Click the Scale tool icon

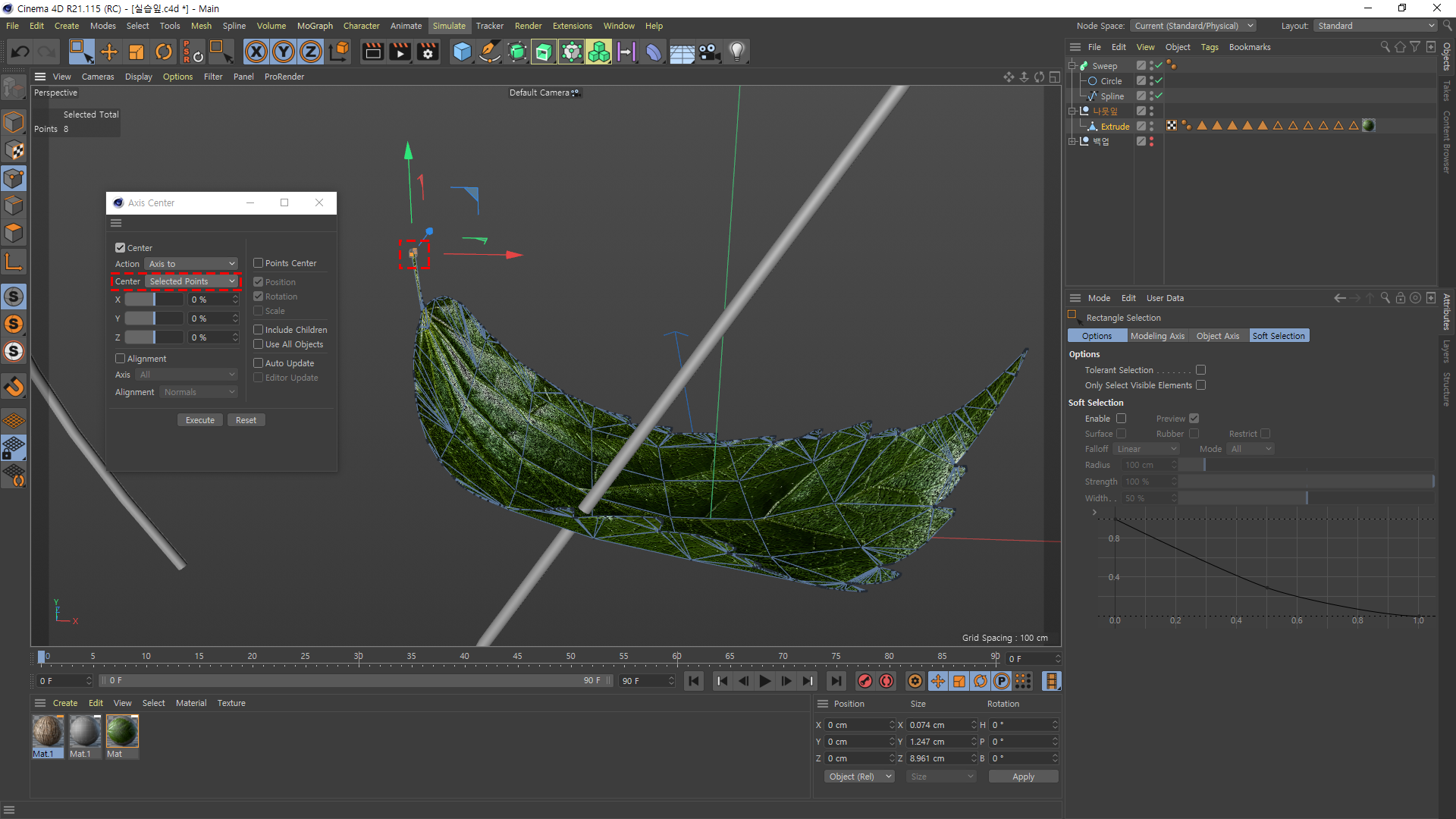[x=136, y=52]
